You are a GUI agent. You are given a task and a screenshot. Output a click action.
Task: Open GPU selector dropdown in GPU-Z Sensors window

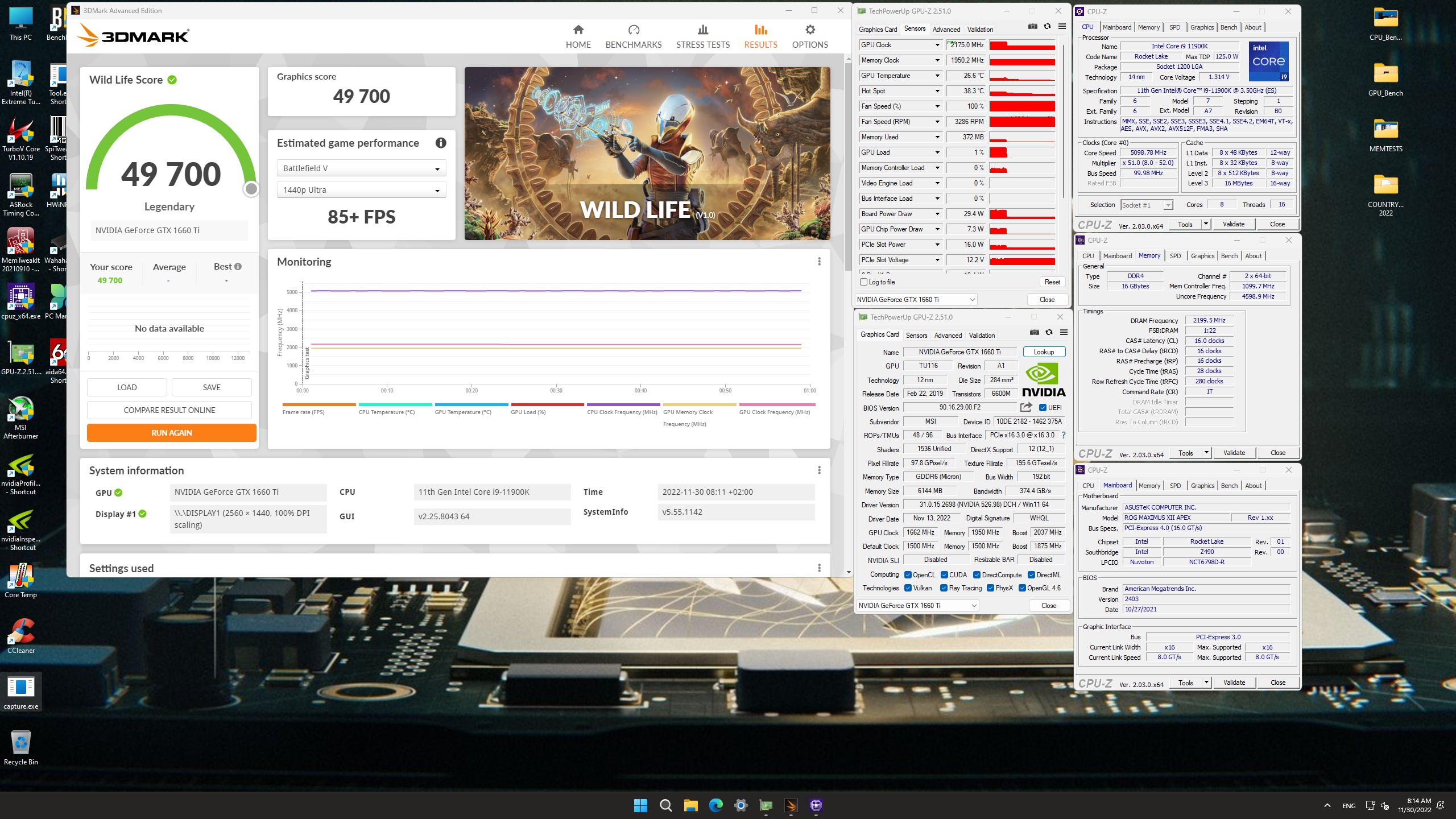pyautogui.click(x=916, y=300)
